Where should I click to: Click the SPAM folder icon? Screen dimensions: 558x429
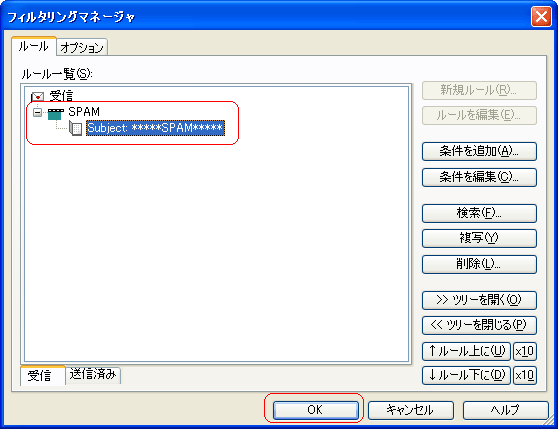click(x=56, y=114)
